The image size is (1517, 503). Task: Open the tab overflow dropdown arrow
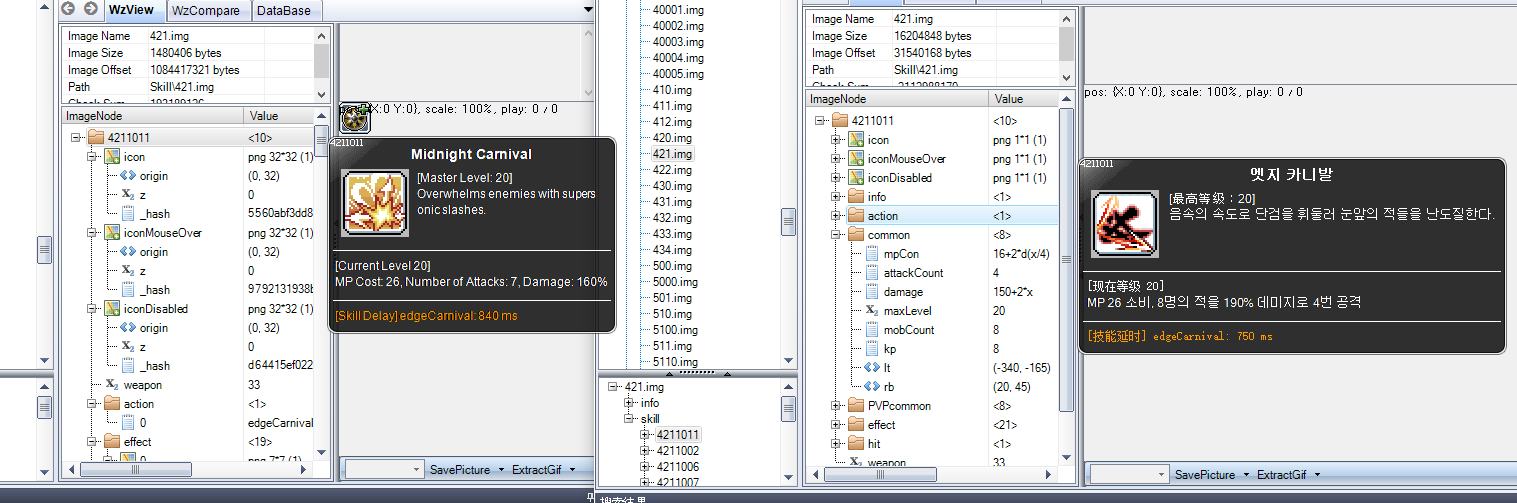[x=588, y=10]
